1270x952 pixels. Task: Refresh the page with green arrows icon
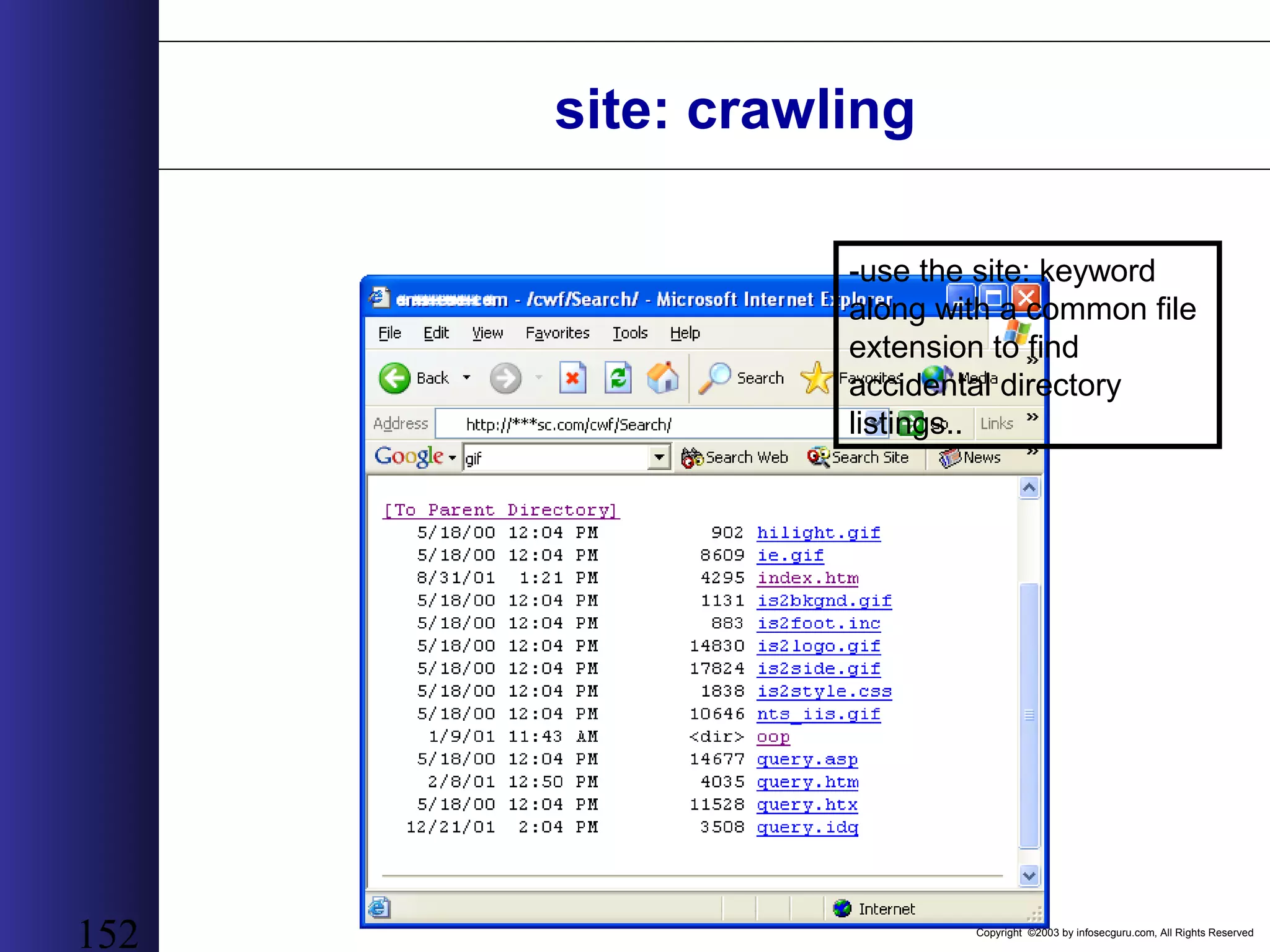tap(618, 377)
